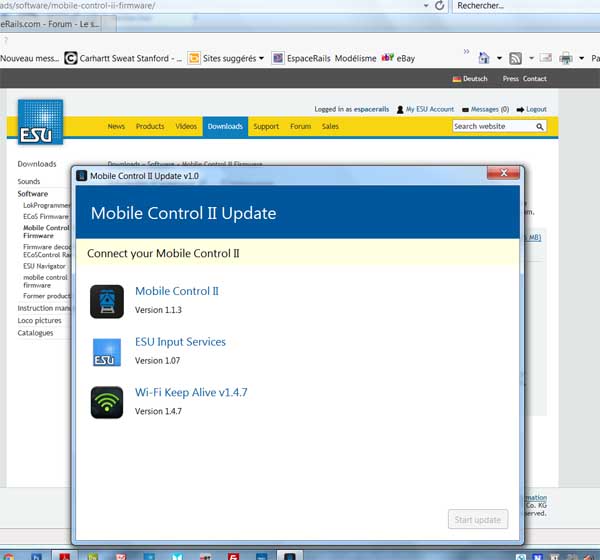Image resolution: width=600 pixels, height=560 pixels.
Task: Open the News menu on ESU site
Action: tap(116, 126)
